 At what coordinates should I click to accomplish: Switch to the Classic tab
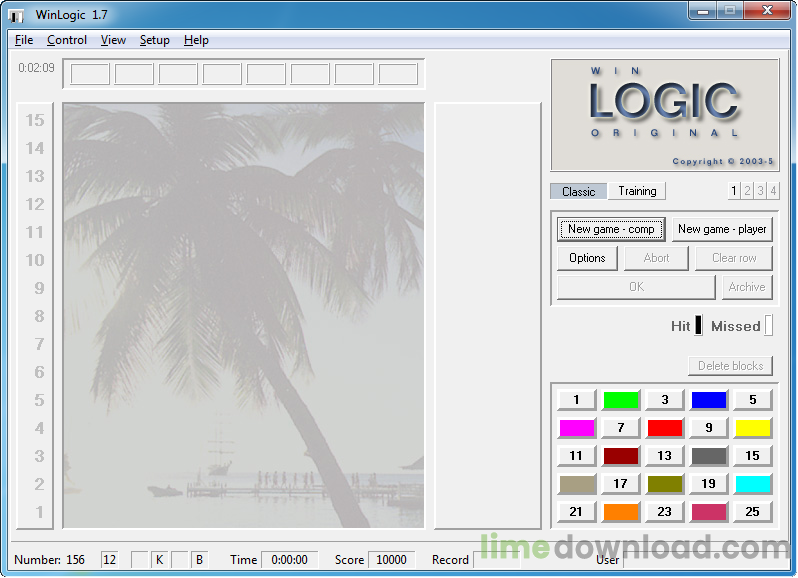pyautogui.click(x=579, y=191)
